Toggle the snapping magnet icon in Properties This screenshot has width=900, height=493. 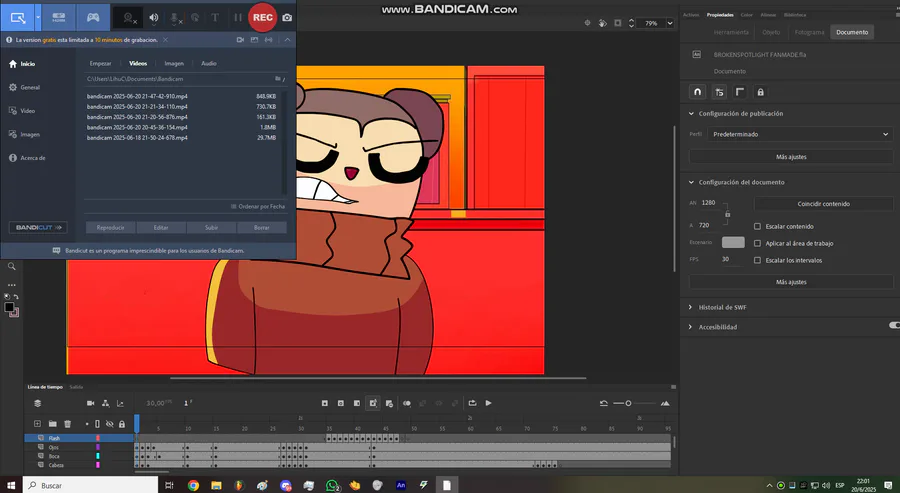tap(697, 92)
